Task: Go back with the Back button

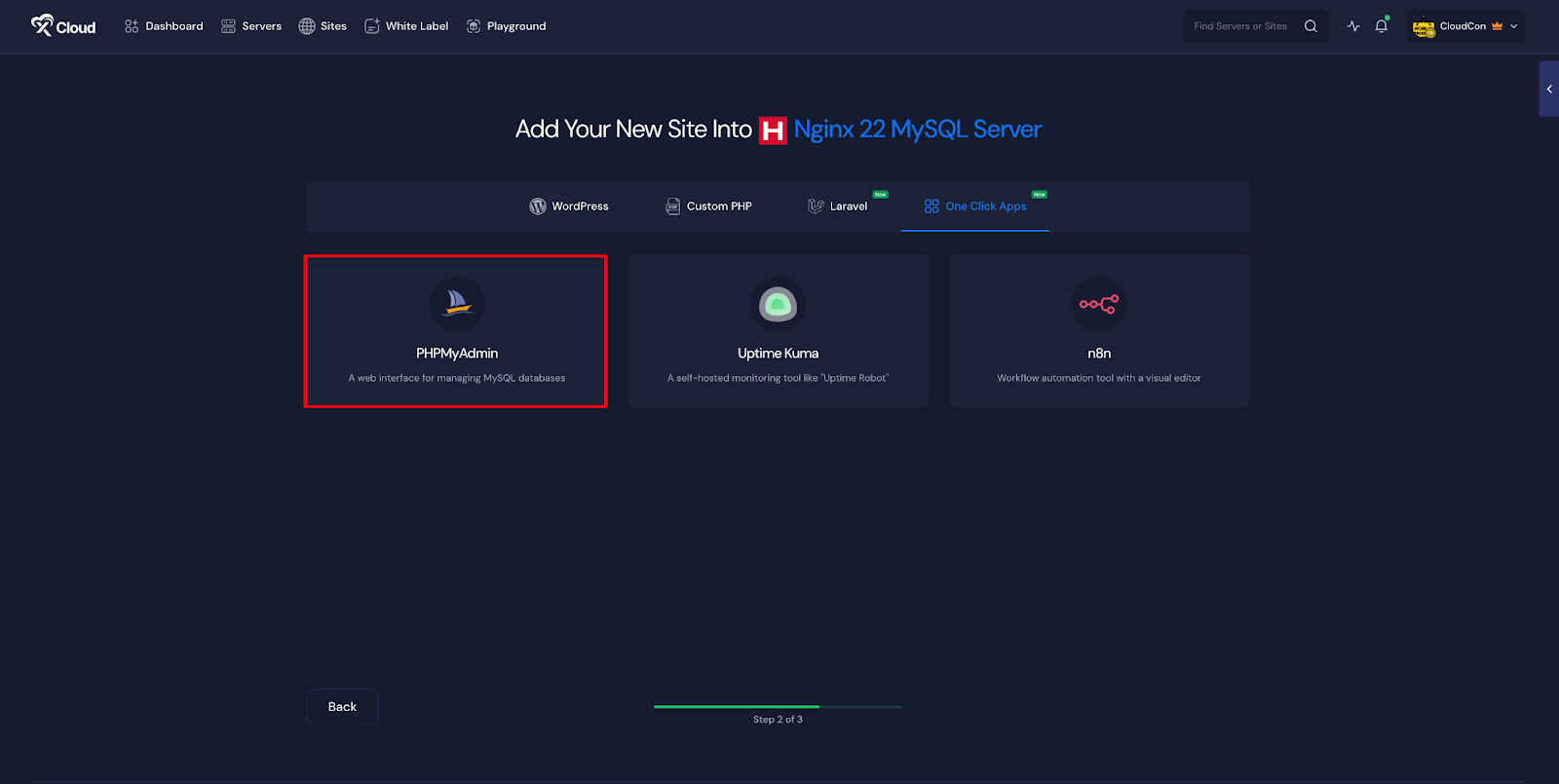Action: pos(342,707)
